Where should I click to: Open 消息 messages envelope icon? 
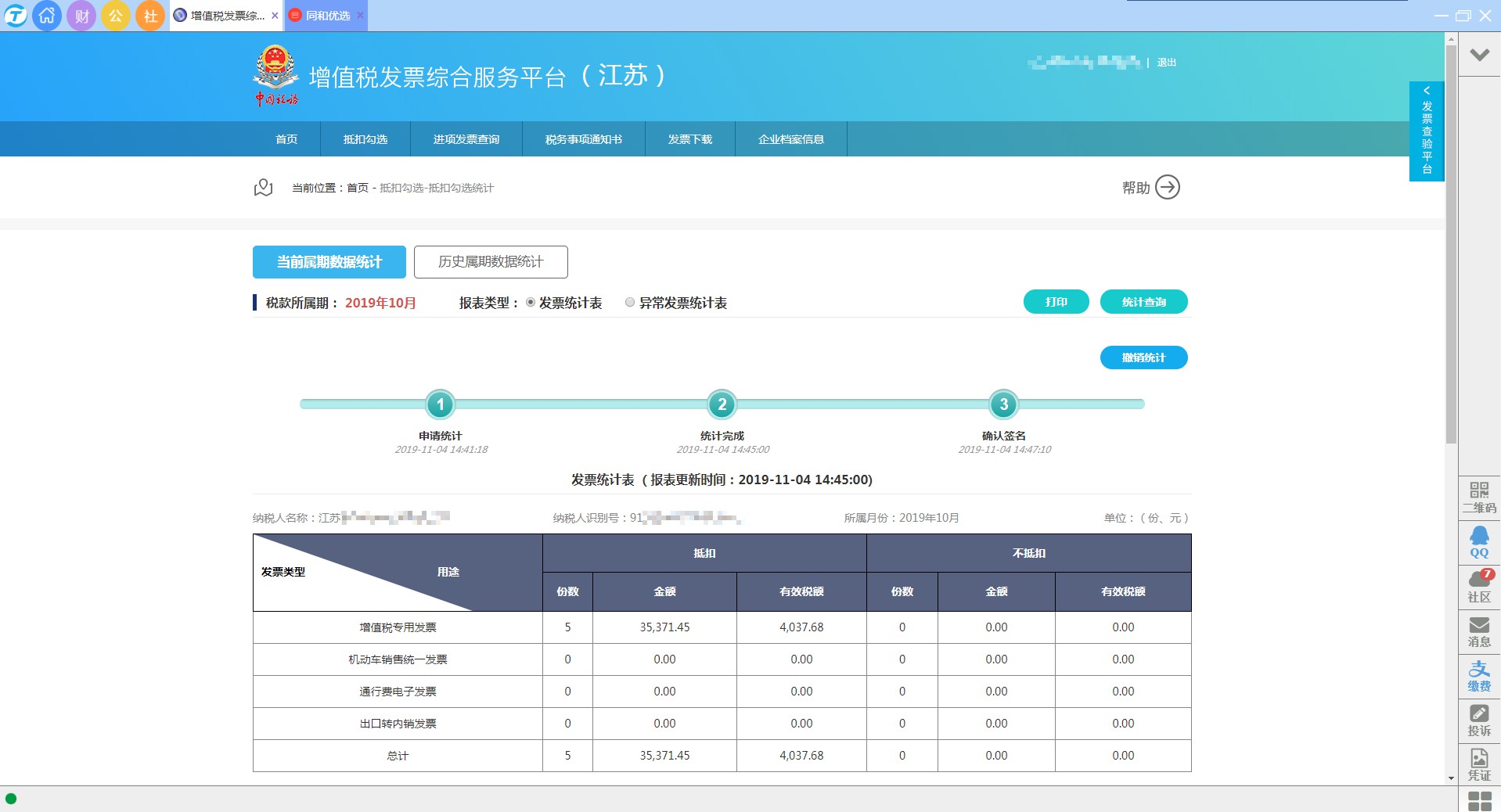1478,631
